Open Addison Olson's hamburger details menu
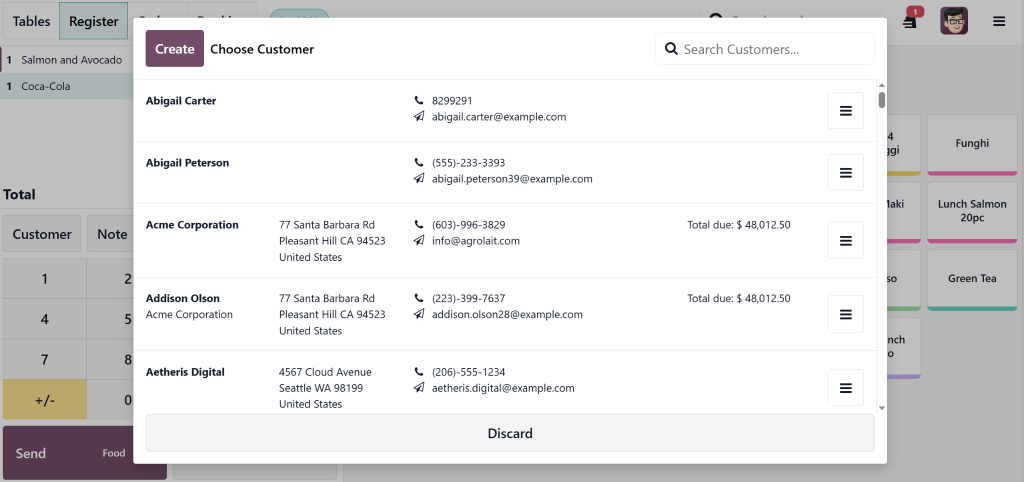Viewport: 1024px width, 482px height. (x=845, y=314)
